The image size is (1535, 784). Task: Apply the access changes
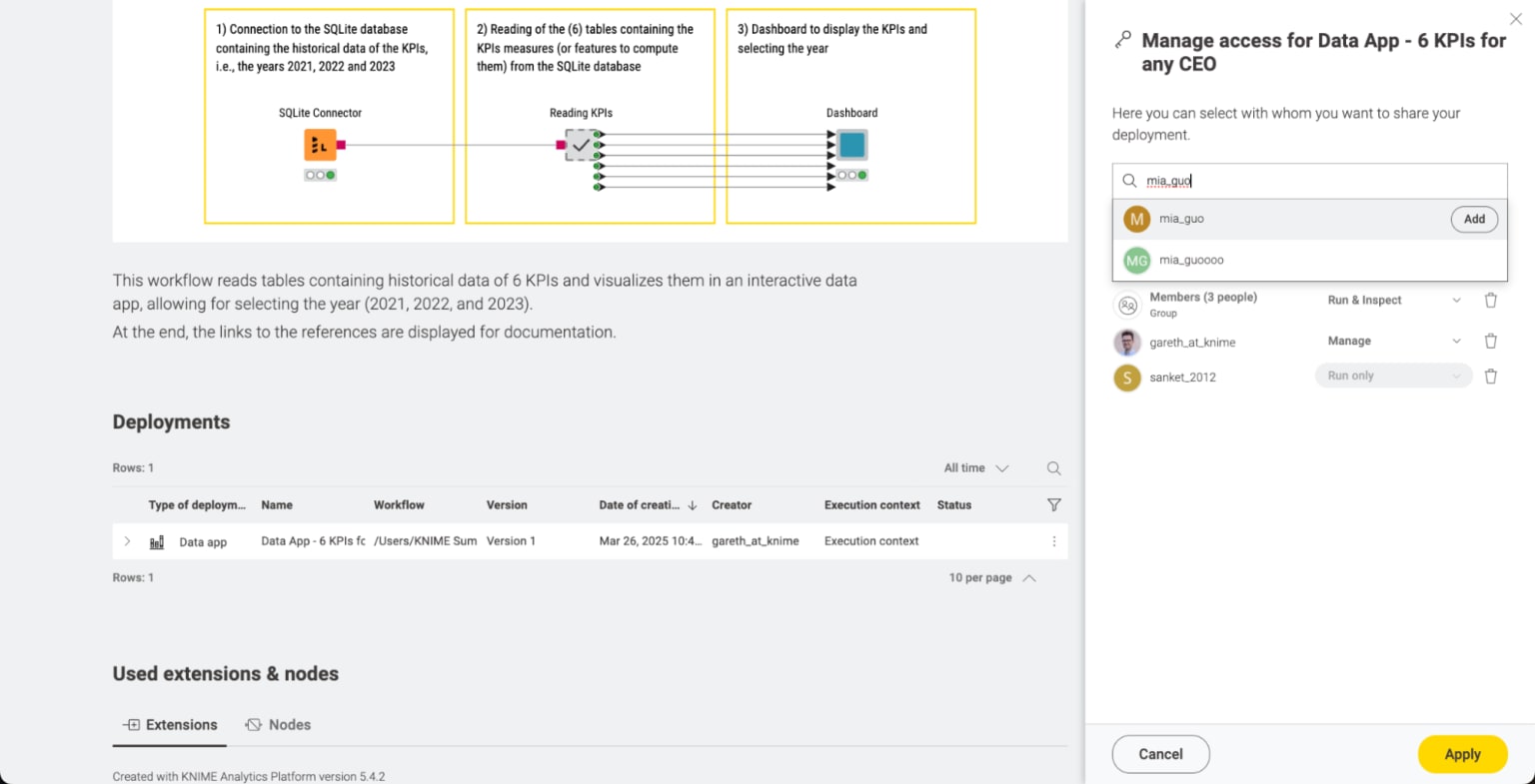click(x=1462, y=754)
